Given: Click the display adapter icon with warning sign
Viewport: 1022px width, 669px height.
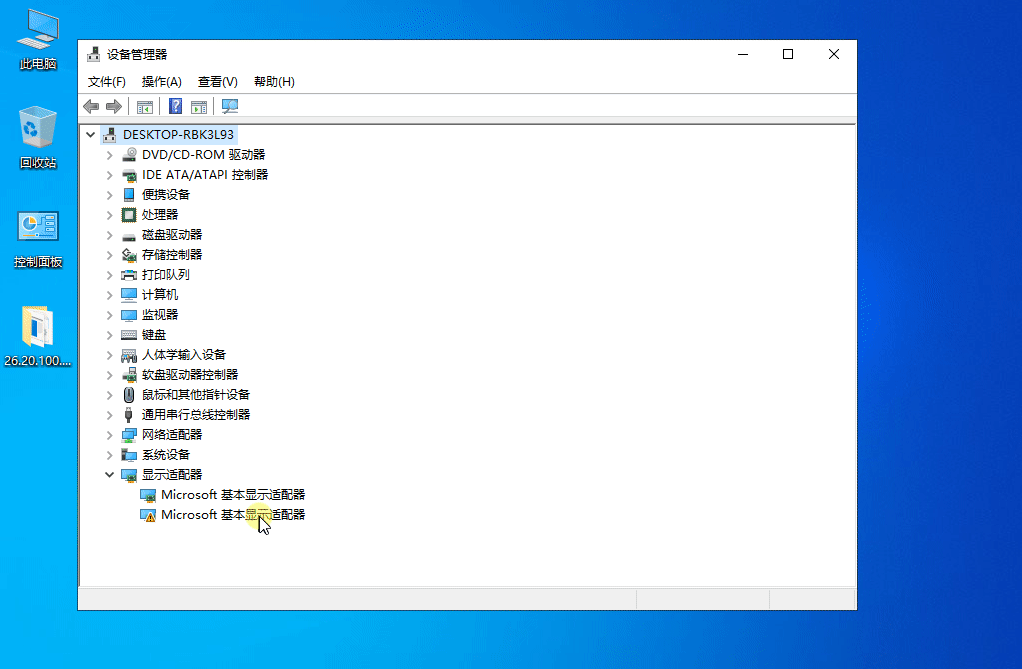Looking at the screenshot, I should tap(148, 515).
